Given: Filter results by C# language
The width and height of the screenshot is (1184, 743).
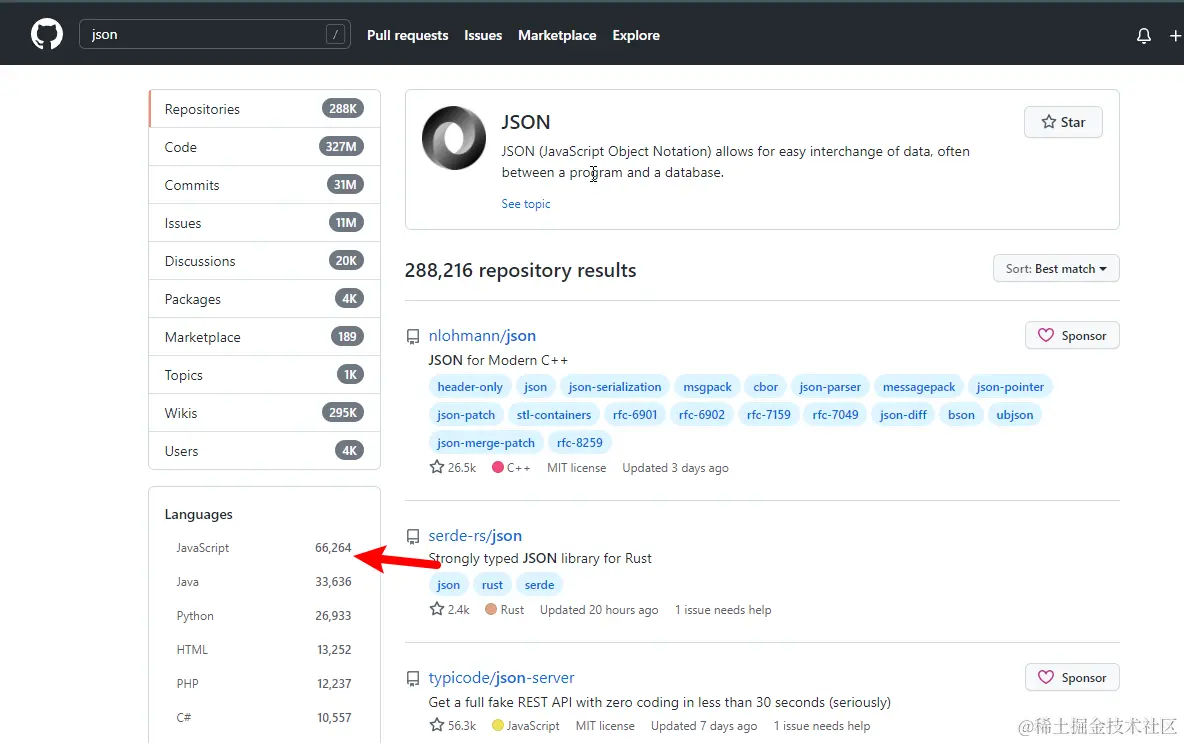Looking at the screenshot, I should click(264, 718).
